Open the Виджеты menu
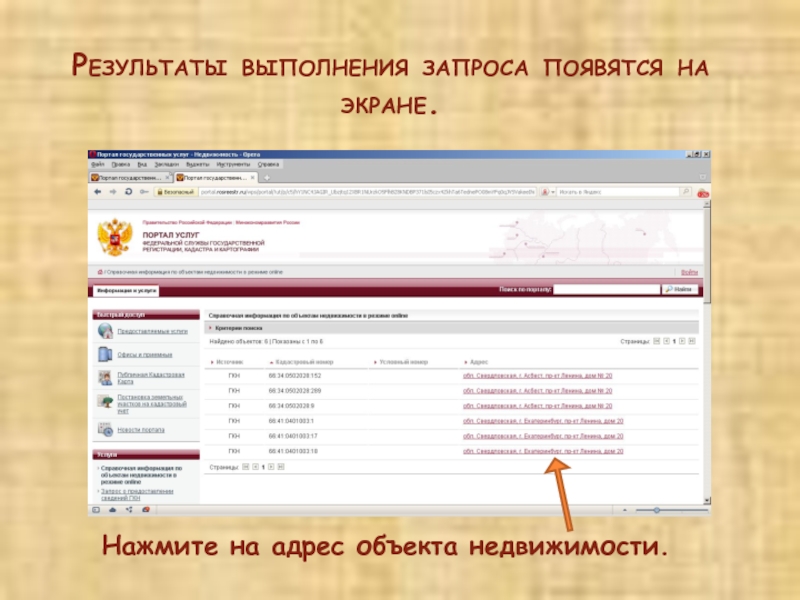The width and height of the screenshot is (800, 600). 197,164
